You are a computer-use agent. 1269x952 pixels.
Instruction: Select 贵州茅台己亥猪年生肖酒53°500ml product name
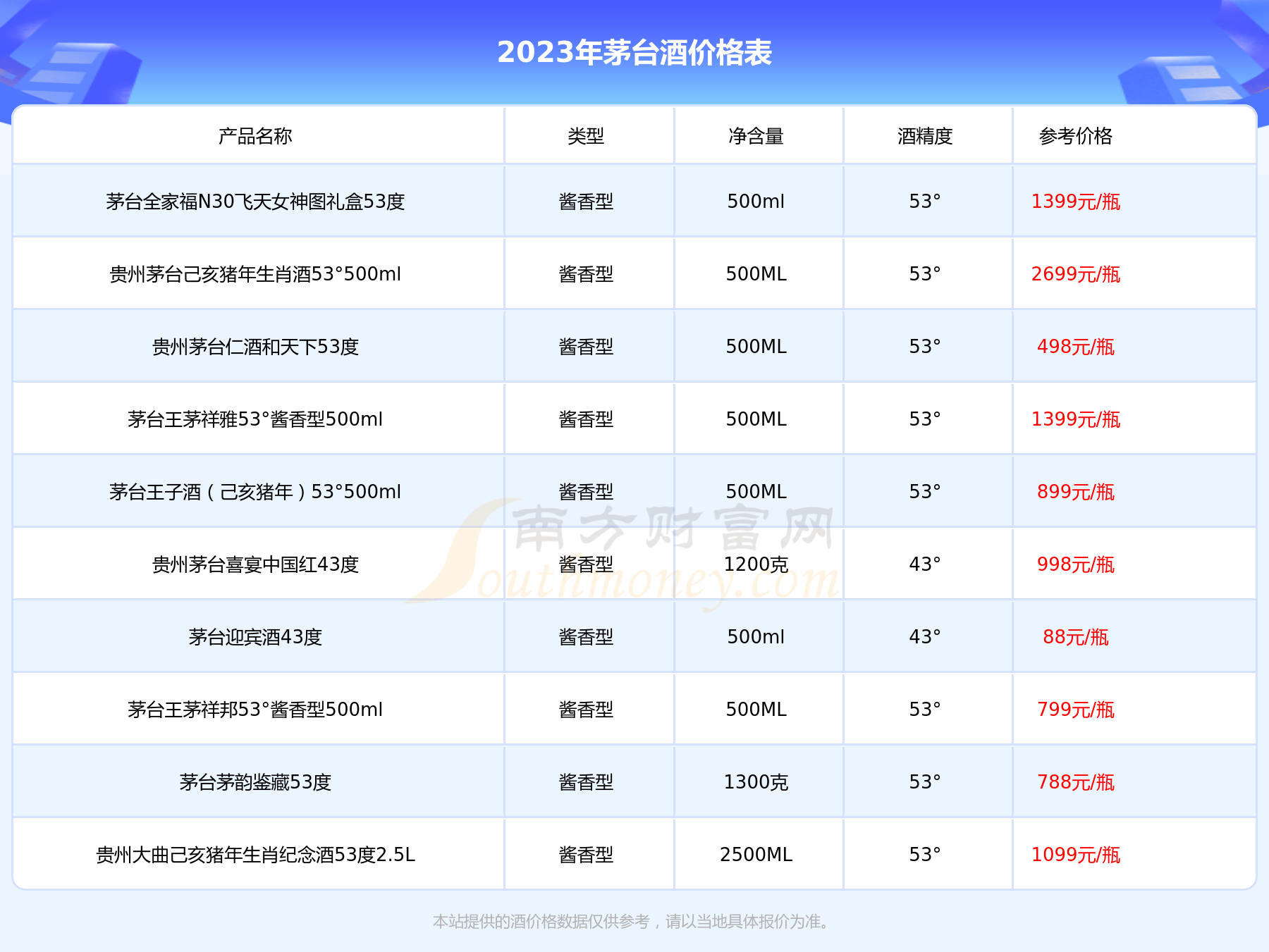(255, 274)
